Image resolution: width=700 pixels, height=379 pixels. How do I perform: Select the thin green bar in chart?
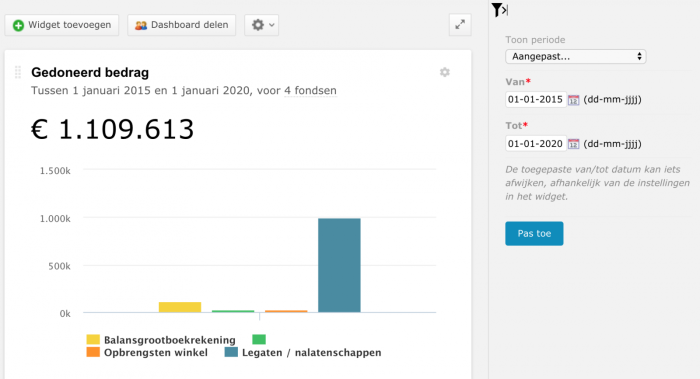pos(233,311)
